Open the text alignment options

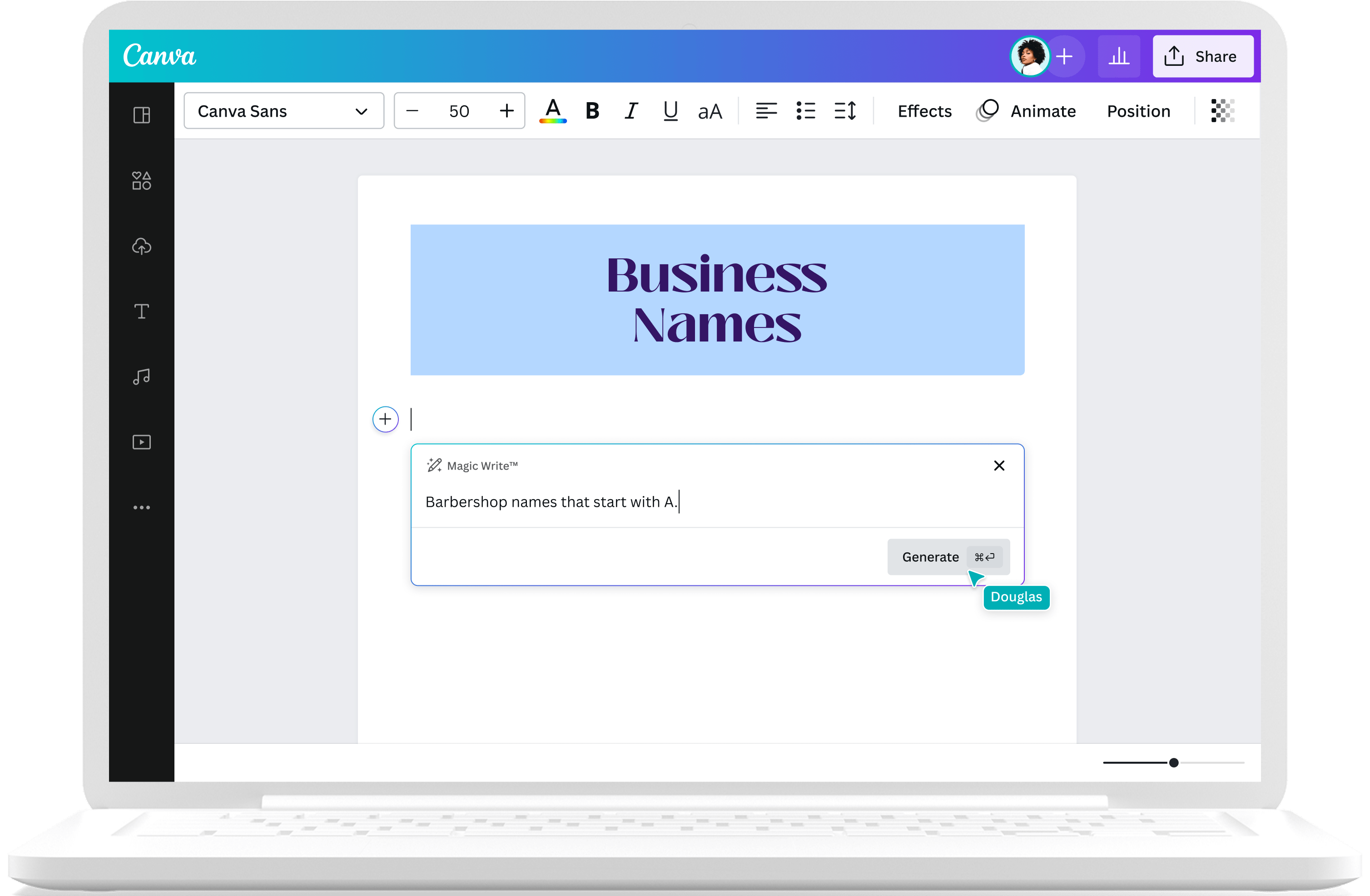coord(767,110)
